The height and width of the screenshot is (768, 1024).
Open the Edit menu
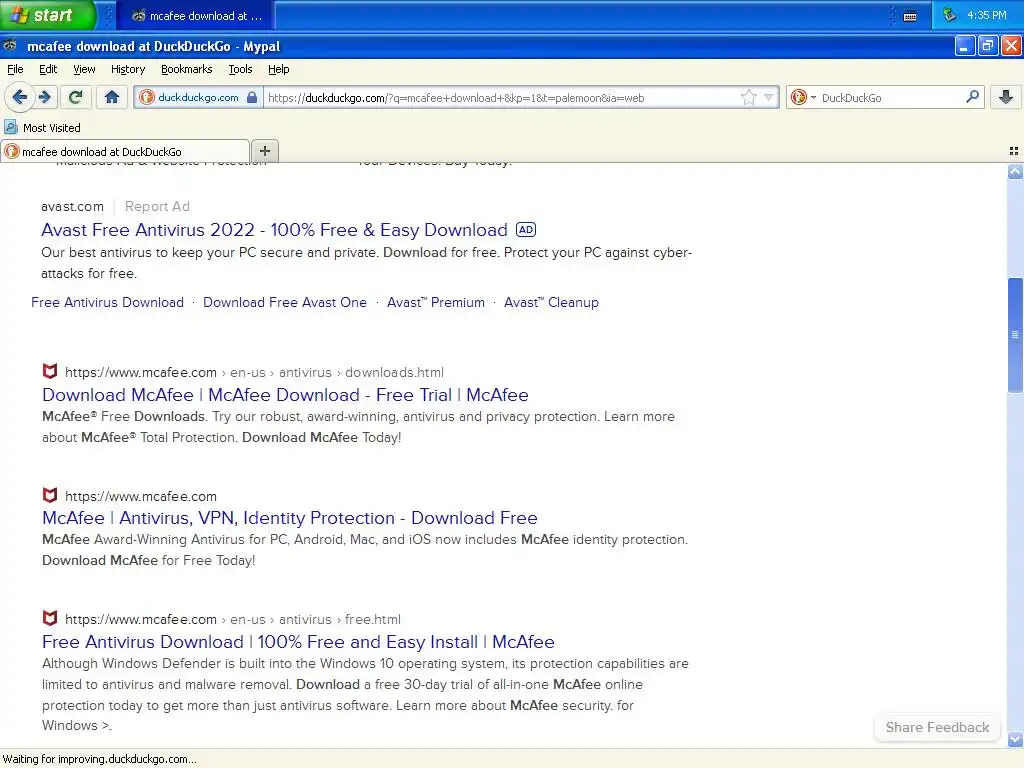(48, 69)
